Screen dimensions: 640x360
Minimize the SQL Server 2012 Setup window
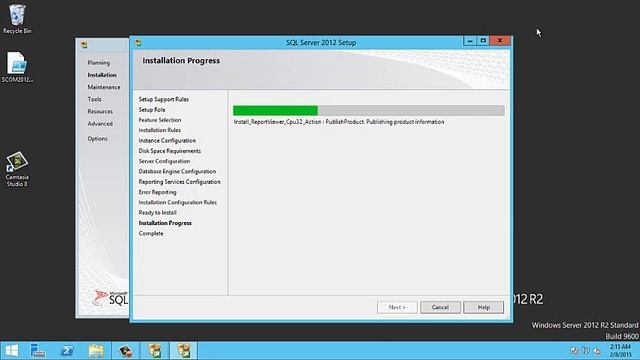[470, 41]
